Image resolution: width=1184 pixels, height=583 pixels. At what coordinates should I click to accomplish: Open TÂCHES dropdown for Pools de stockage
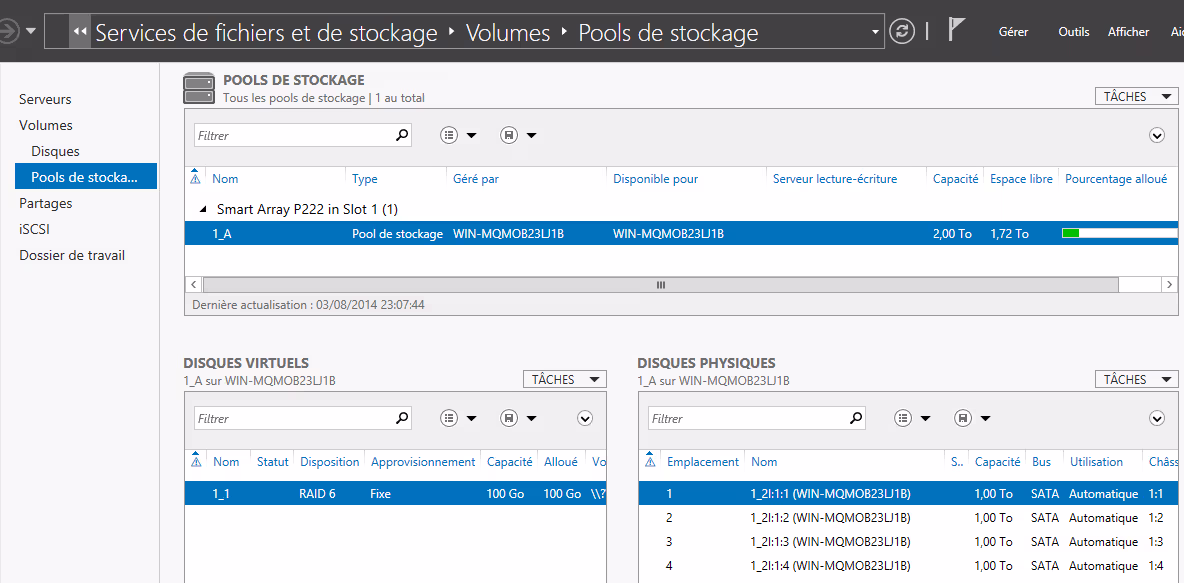point(1136,97)
